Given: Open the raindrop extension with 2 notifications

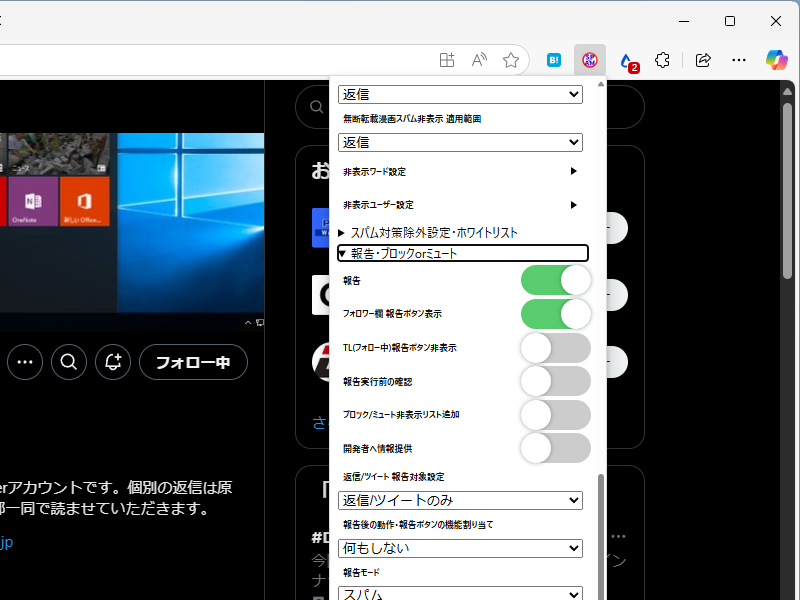Looking at the screenshot, I should 626,62.
